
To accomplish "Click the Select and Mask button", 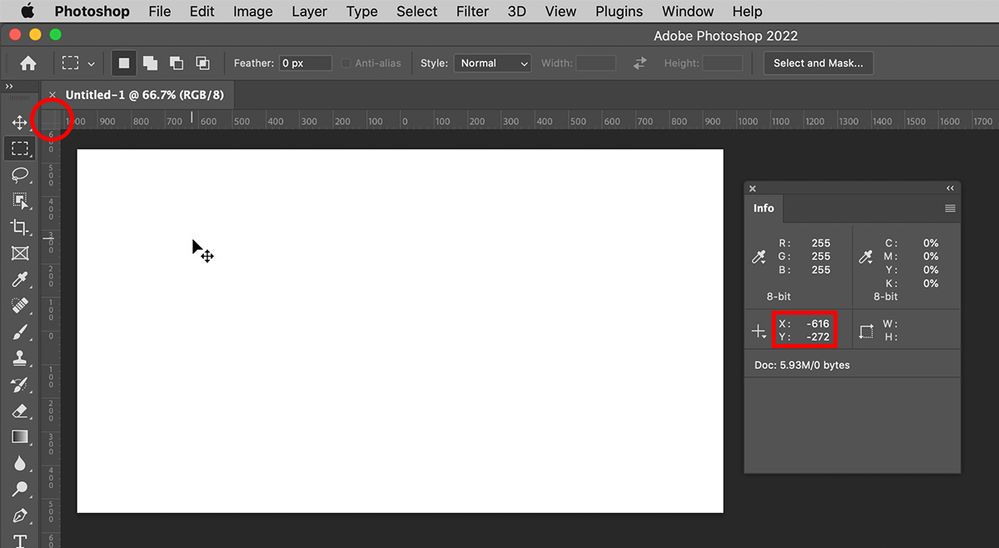I will click(818, 63).
